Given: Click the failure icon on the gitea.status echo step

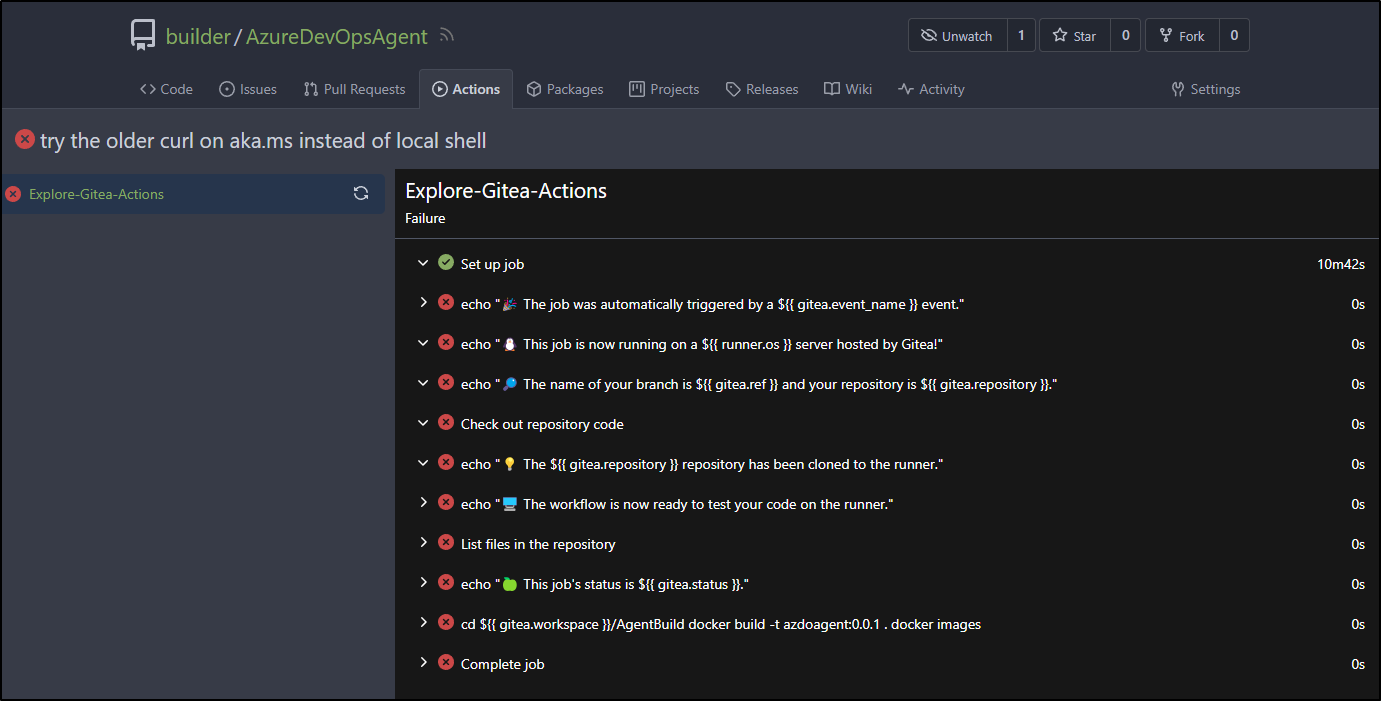Looking at the screenshot, I should tap(446, 583).
